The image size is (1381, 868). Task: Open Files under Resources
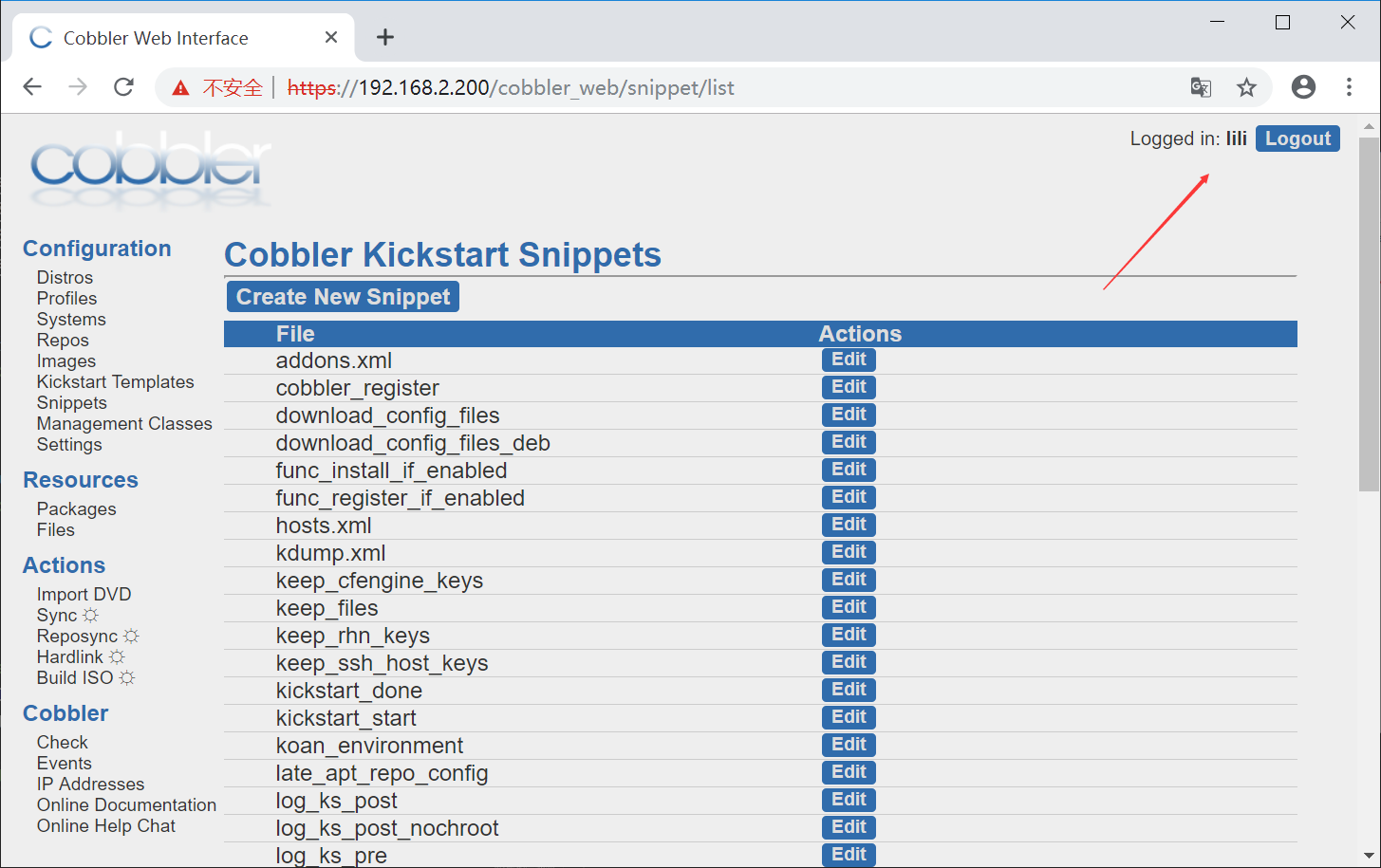tap(56, 530)
